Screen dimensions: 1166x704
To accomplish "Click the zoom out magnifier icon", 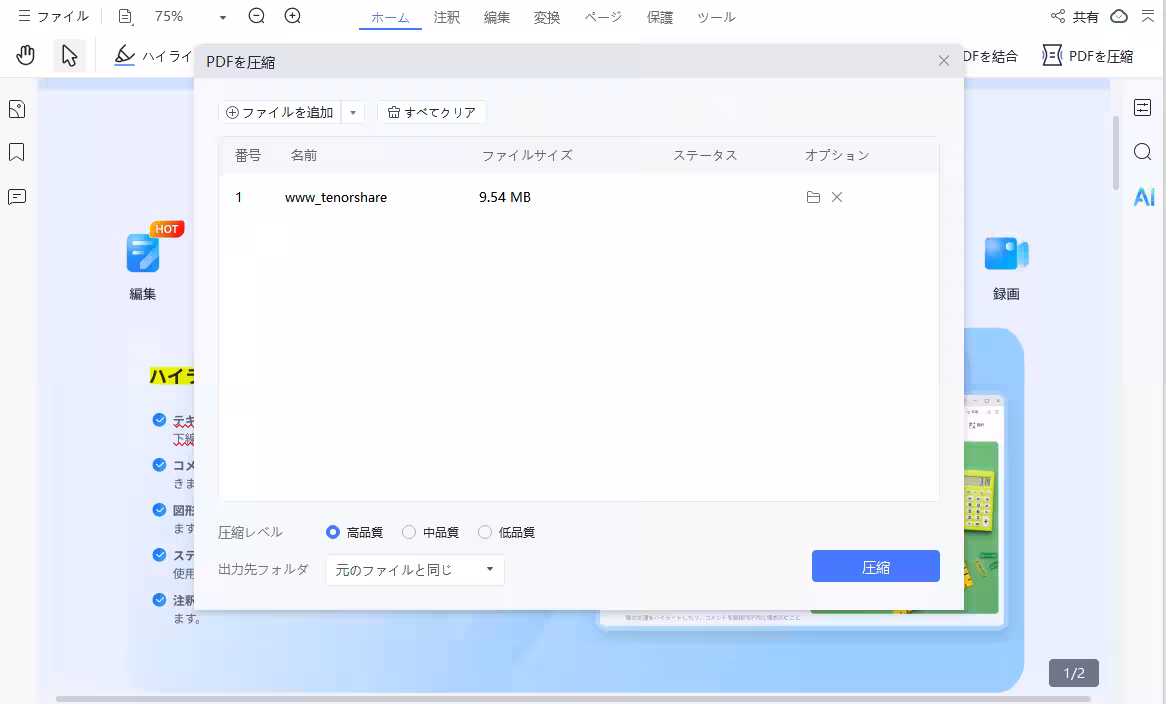I will (x=256, y=16).
